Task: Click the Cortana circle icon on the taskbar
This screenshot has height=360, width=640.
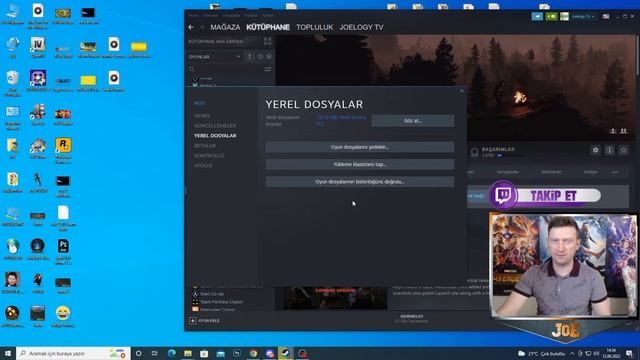Action: point(138,353)
